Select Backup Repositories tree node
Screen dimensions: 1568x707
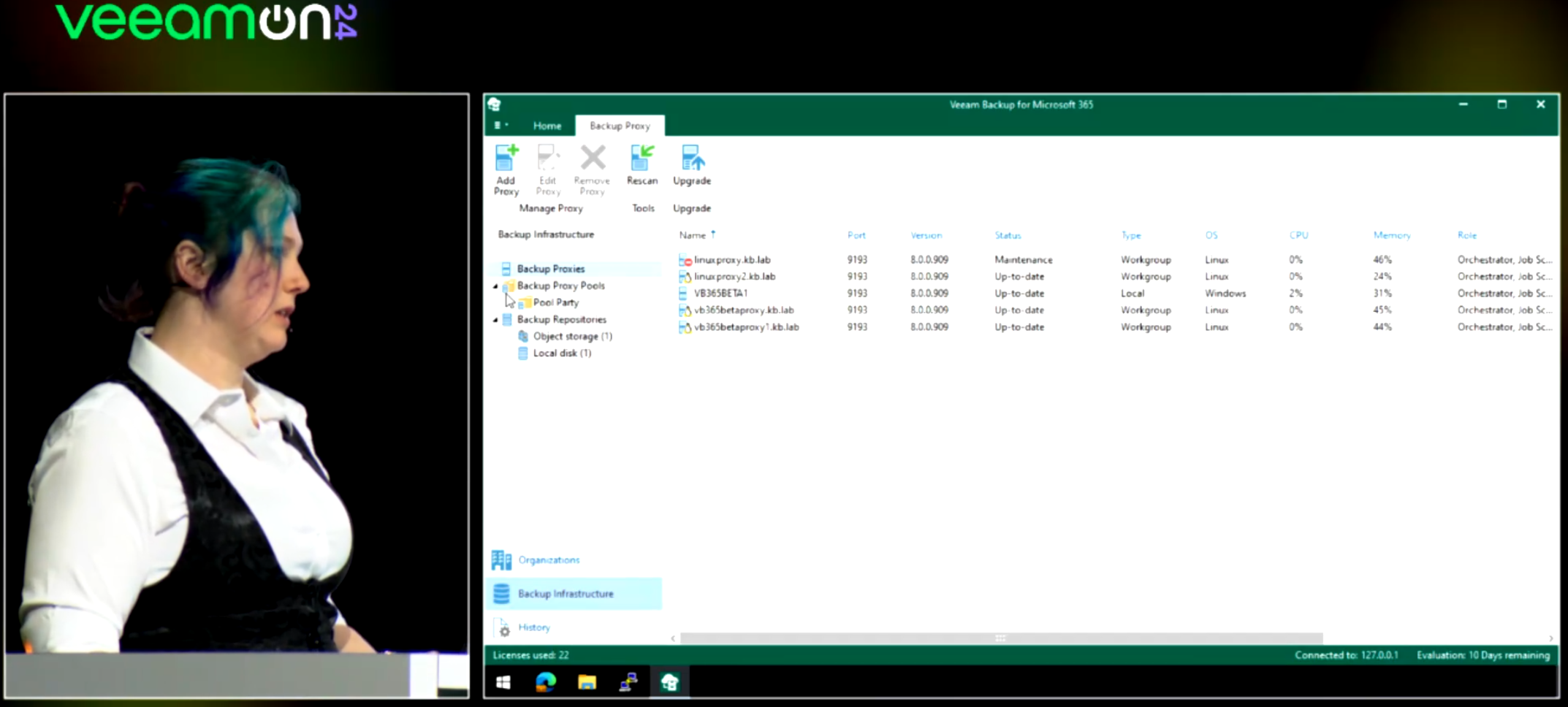point(562,319)
